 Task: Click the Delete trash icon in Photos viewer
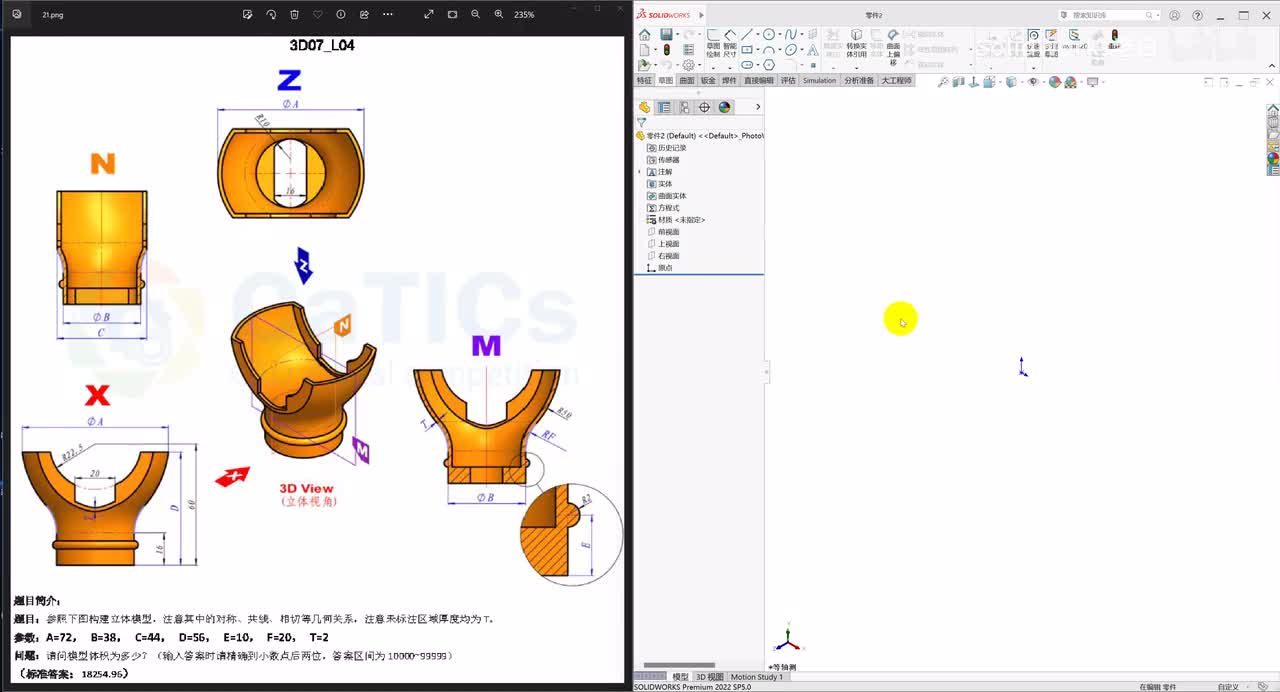pos(294,14)
